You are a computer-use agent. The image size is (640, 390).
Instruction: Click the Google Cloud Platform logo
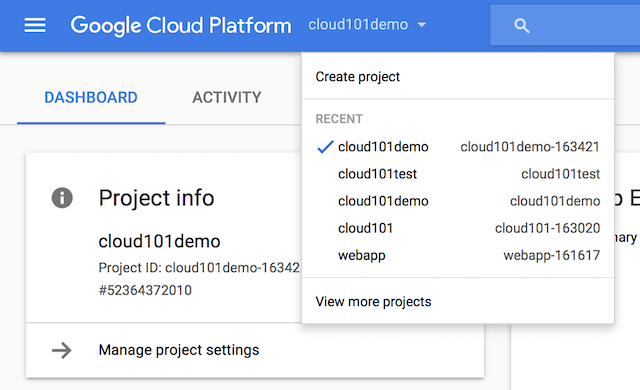(181, 25)
